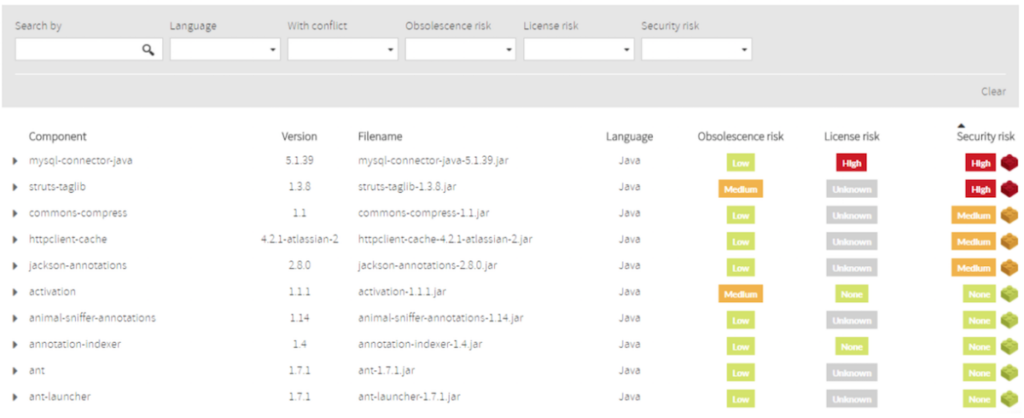Open the Security risk filter dropdown

click(696, 50)
